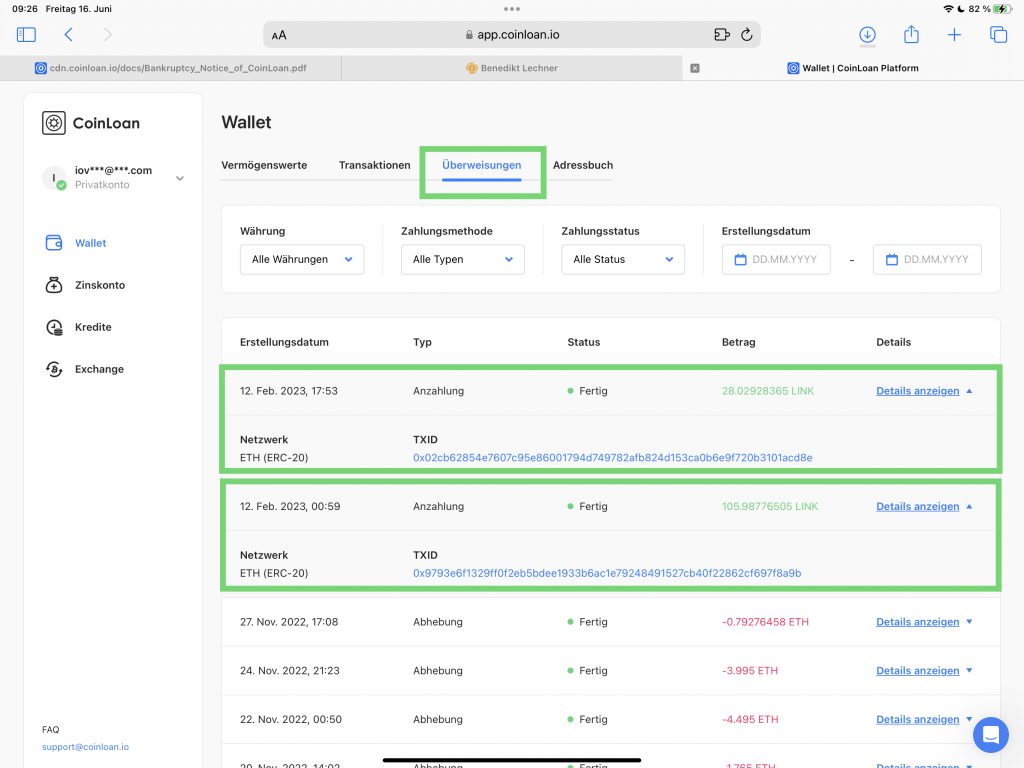Click the amount 105.98776505 LINK

770,507
